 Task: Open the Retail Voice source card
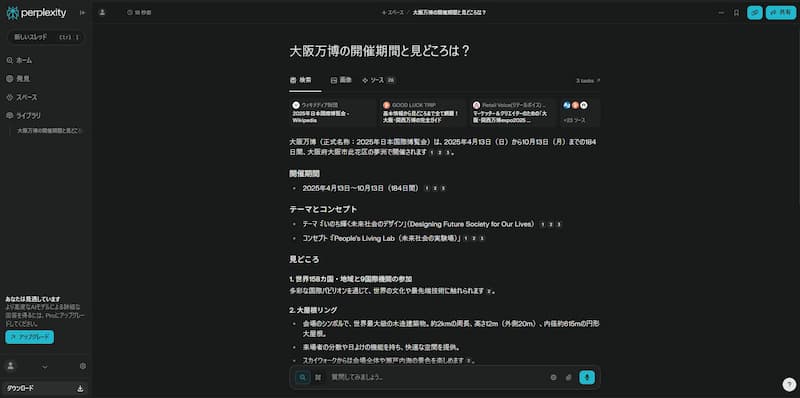tap(512, 113)
